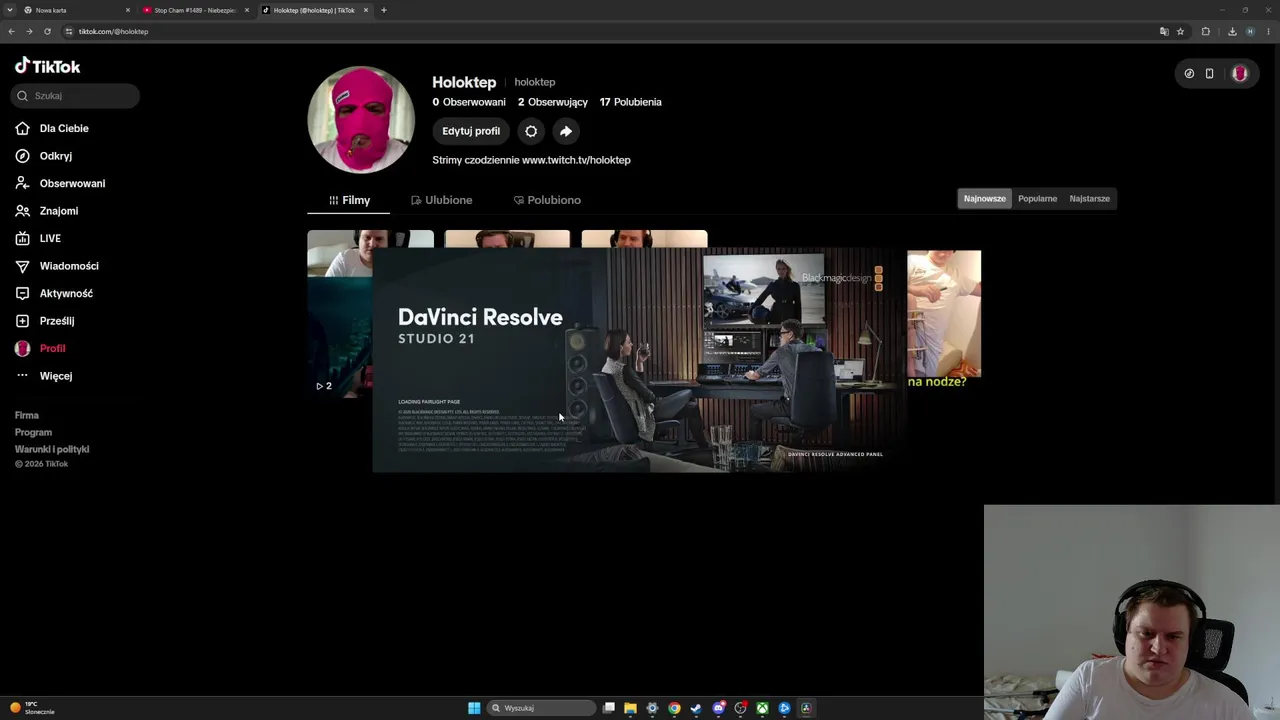
Task: Open Wiadomości in TikTok sidebar
Action: [x=56, y=266]
